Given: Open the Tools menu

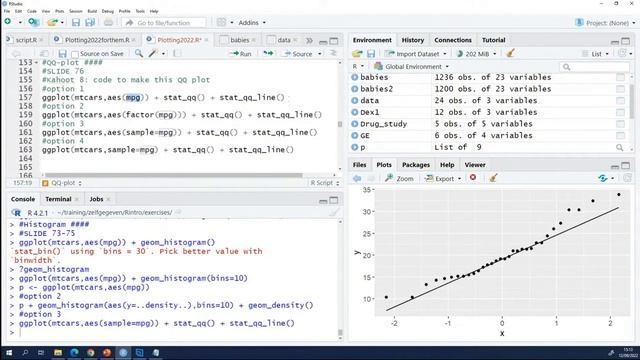Looking at the screenshot, I should [x=140, y=11].
